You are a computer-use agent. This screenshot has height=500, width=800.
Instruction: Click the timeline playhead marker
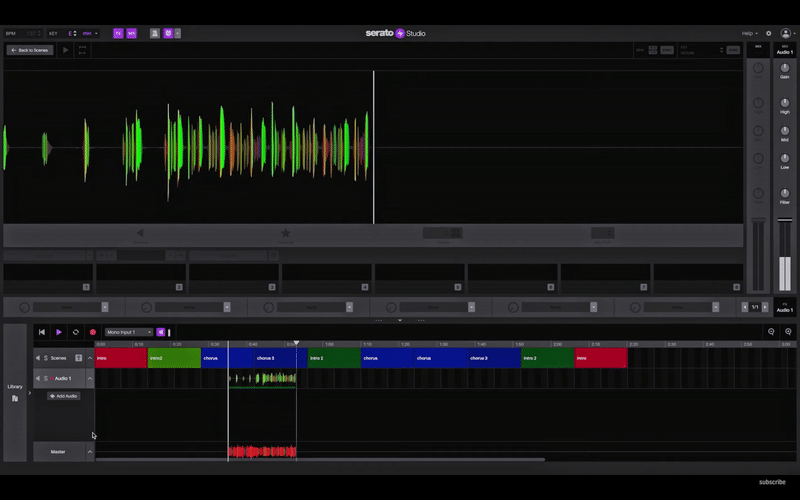point(296,343)
